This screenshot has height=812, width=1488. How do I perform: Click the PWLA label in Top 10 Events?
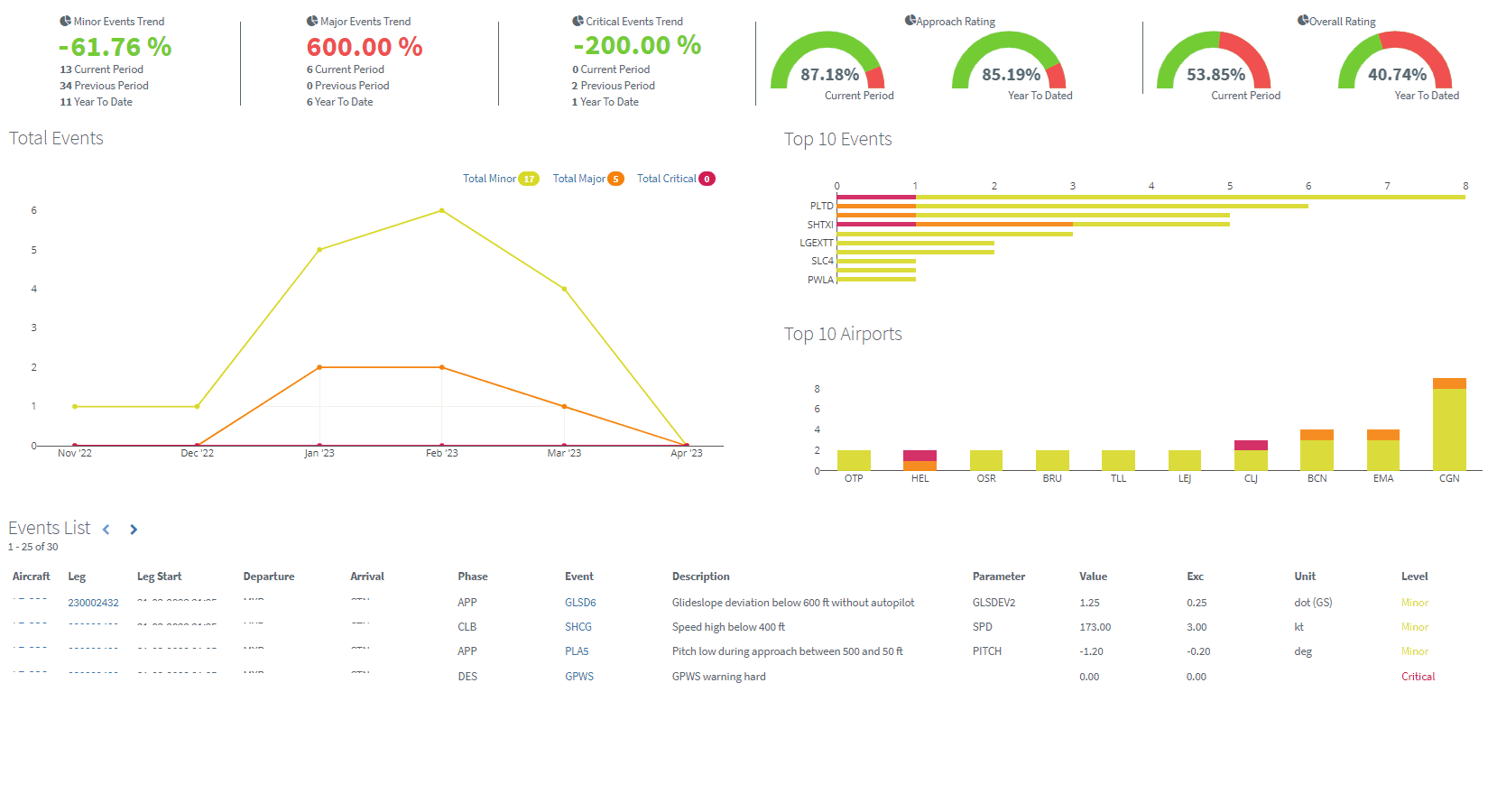820,280
